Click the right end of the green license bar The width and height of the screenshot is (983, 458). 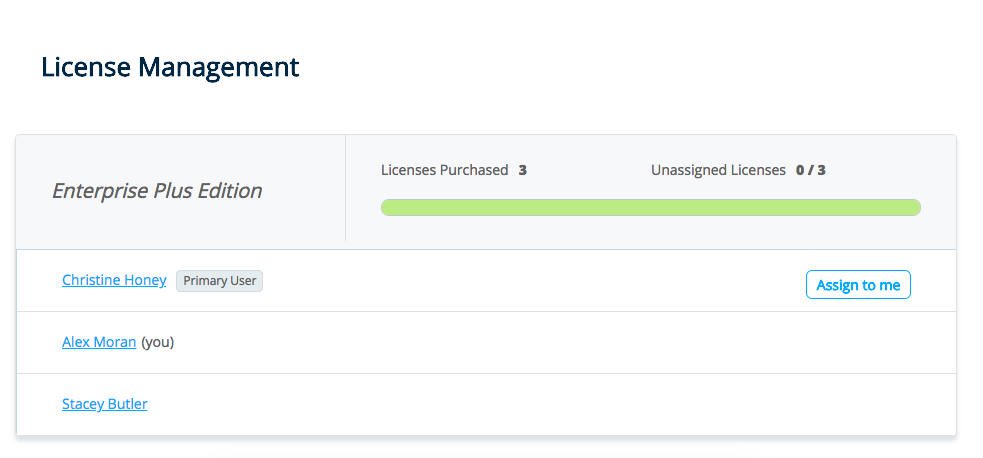[913, 207]
